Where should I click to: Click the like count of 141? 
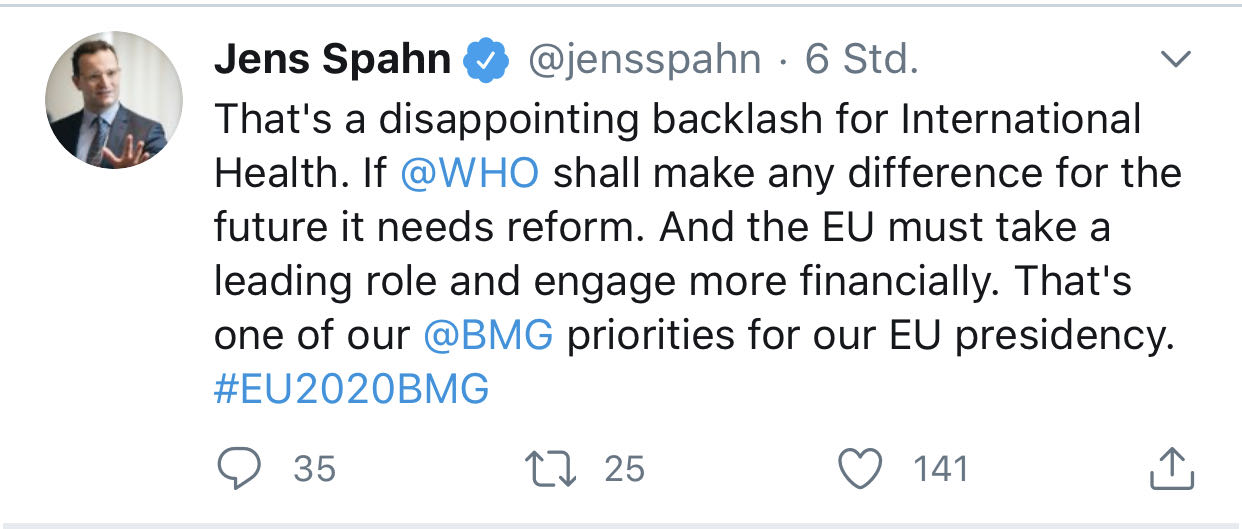pos(941,468)
